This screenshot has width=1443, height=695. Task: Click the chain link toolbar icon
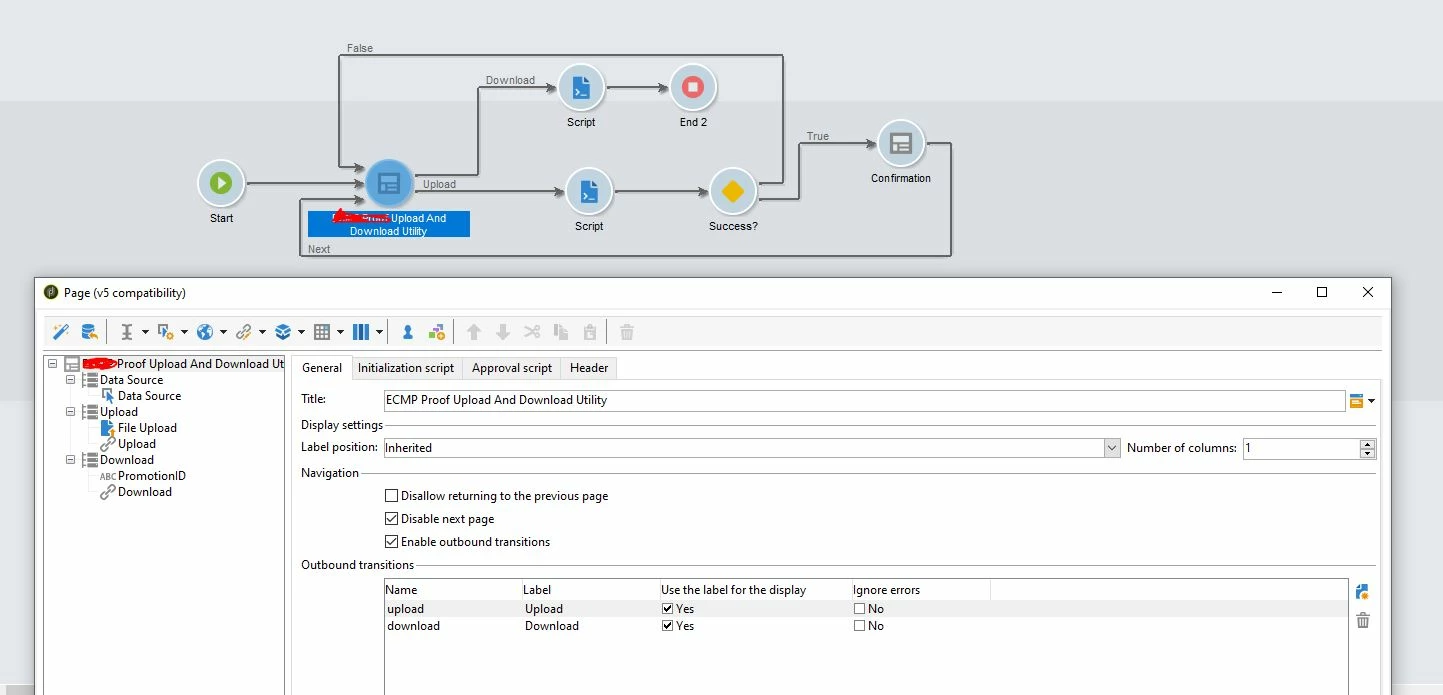tap(243, 332)
